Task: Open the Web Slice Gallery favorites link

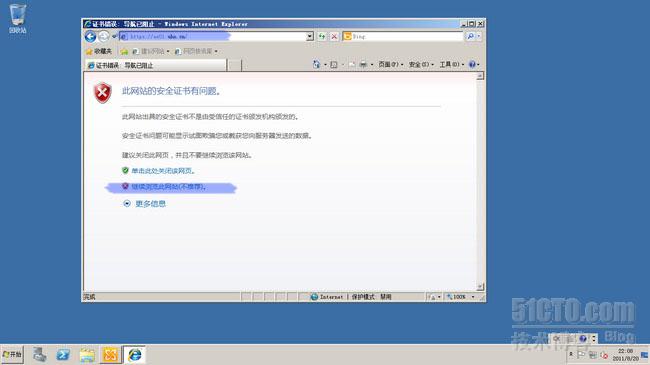Action: [x=194, y=51]
